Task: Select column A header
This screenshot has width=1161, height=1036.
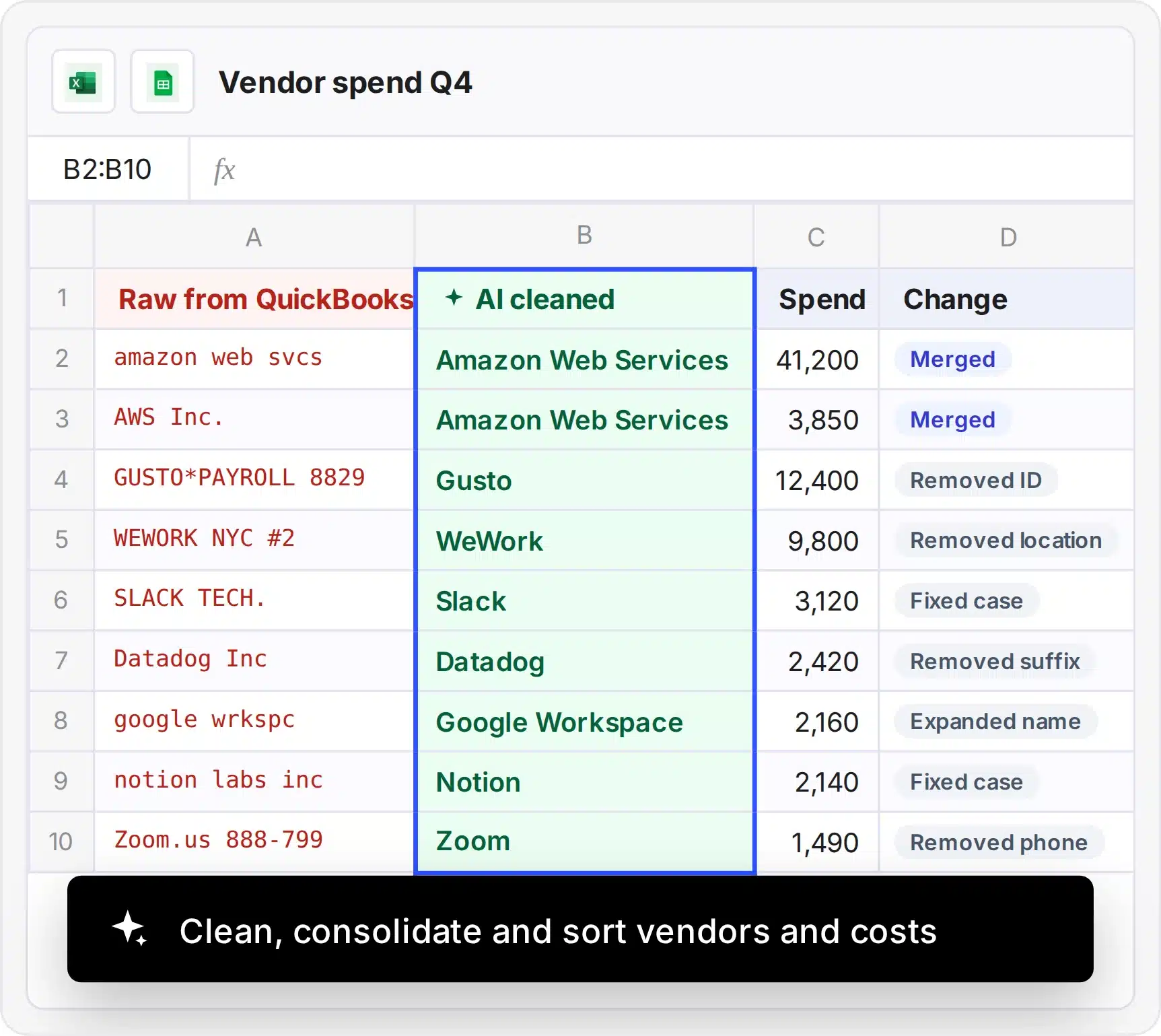Action: [254, 237]
